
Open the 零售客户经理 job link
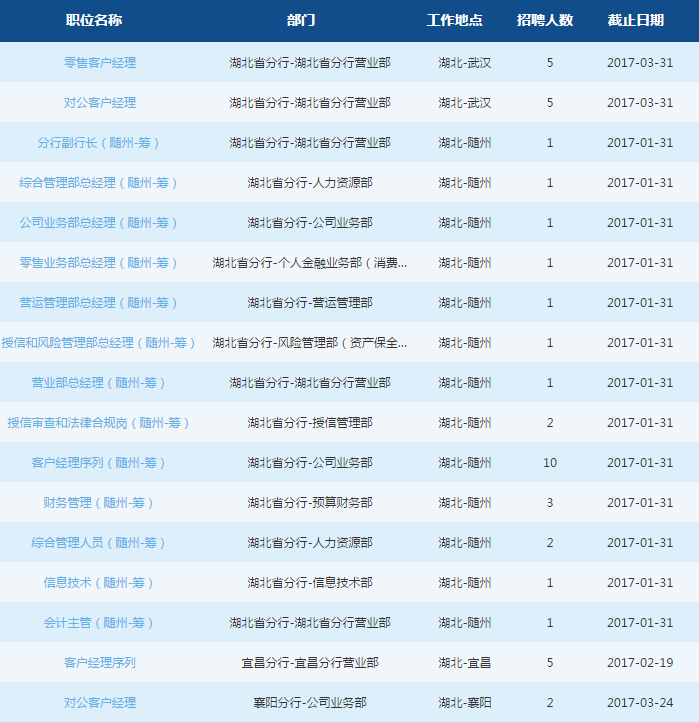[x=99, y=63]
